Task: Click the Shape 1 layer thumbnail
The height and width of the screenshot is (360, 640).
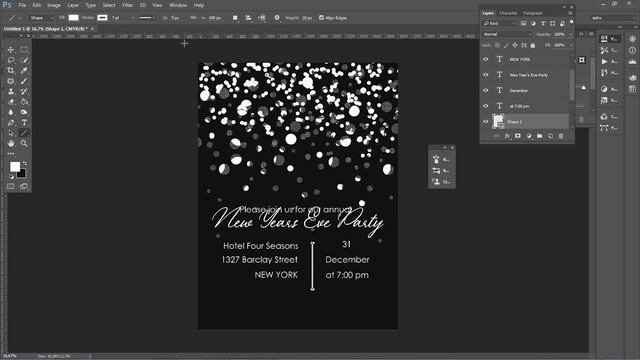Action: point(498,122)
